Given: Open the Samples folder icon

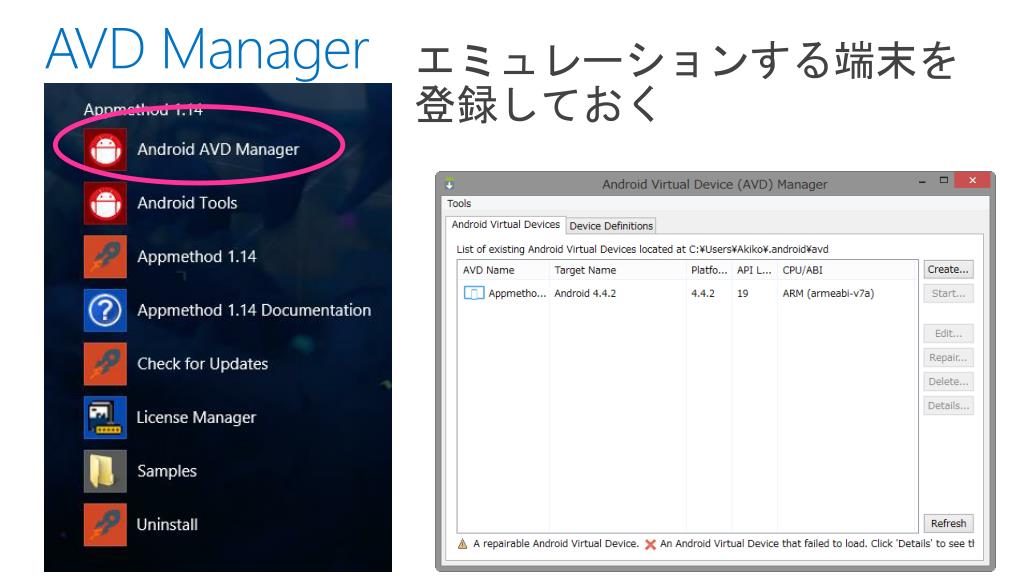Looking at the screenshot, I should (x=105, y=471).
